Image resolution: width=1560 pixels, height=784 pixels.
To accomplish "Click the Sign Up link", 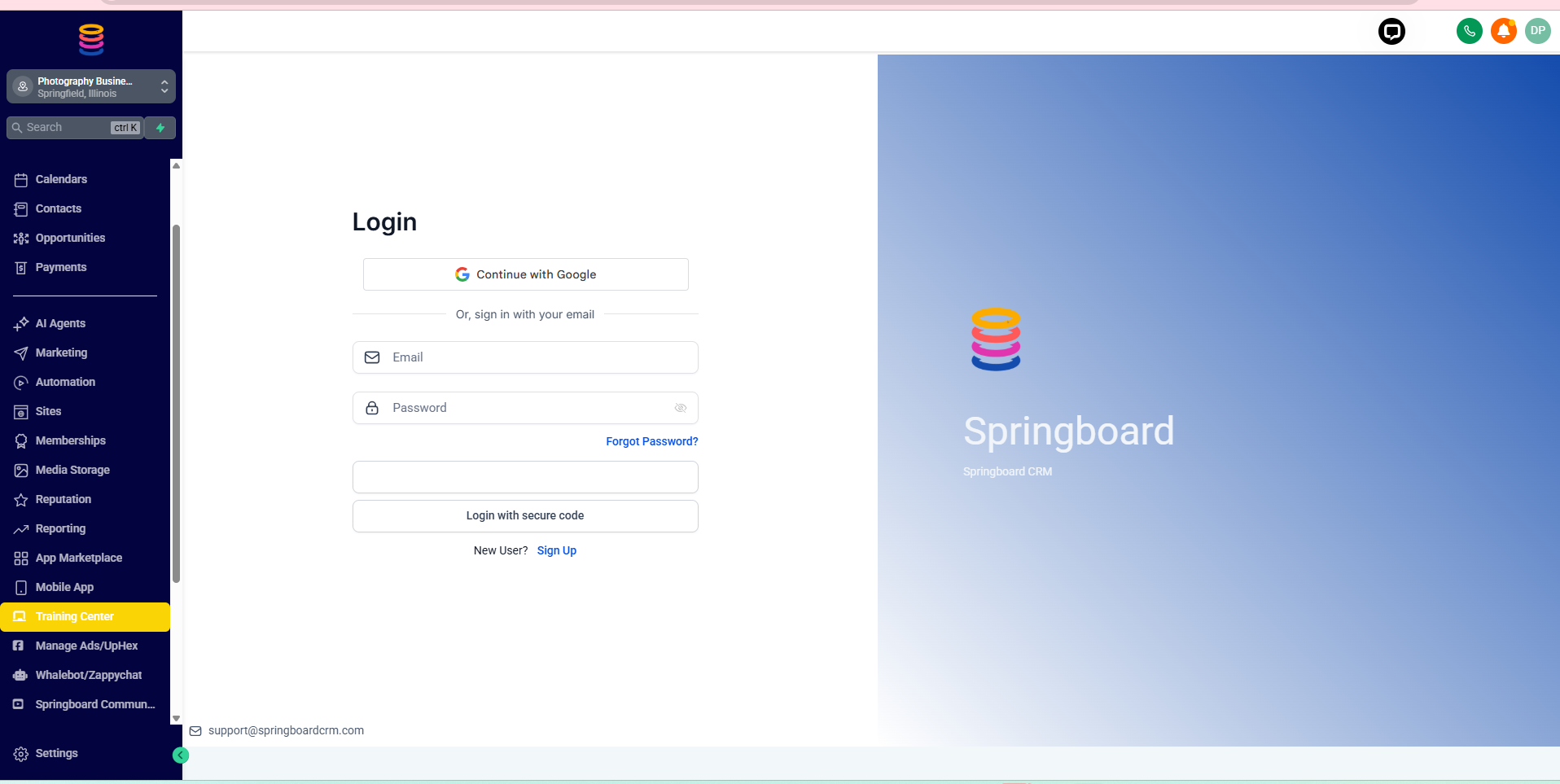I will click(557, 550).
